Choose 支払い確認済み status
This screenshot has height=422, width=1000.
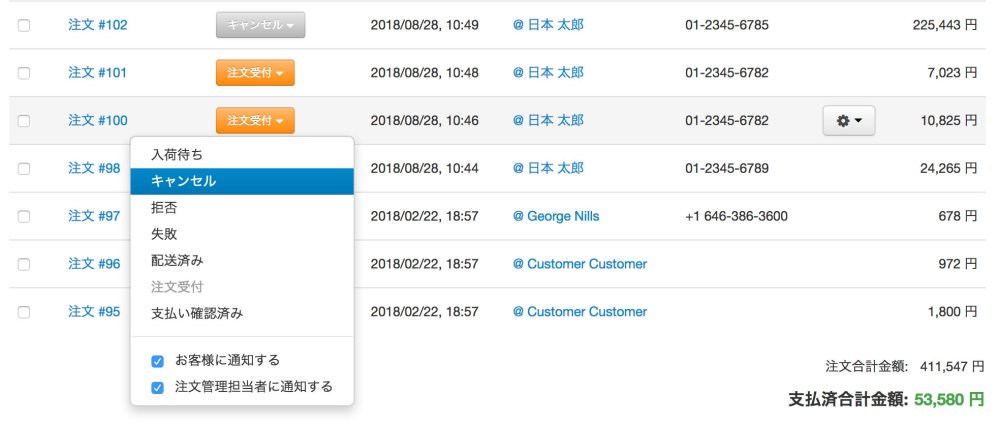coord(197,313)
